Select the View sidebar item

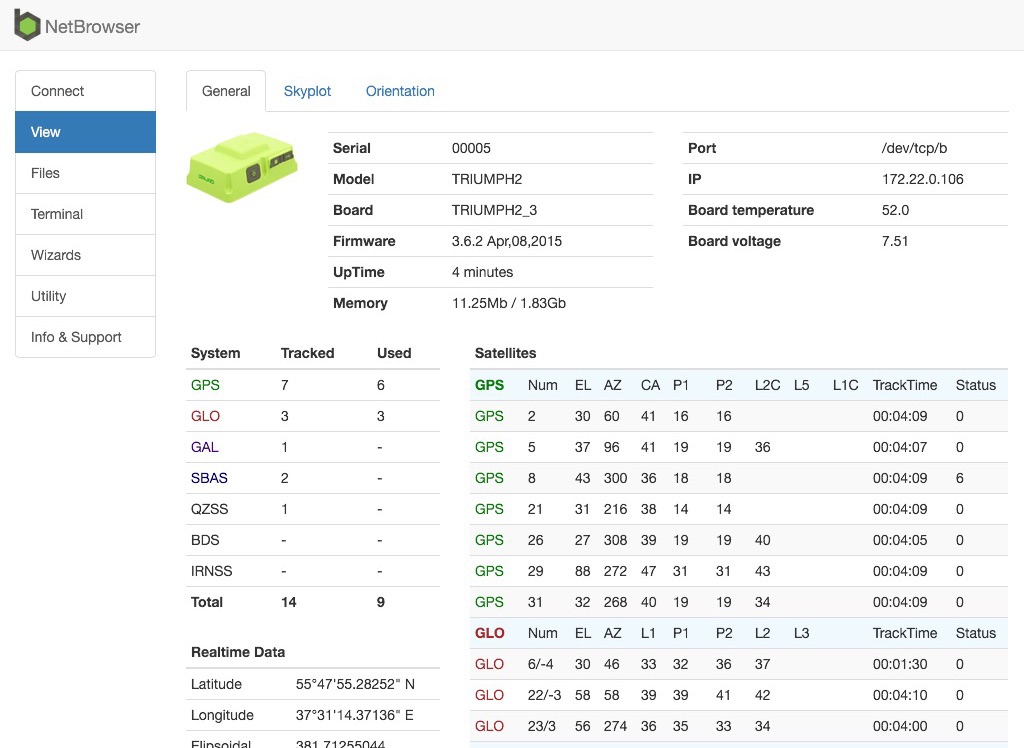(x=86, y=132)
